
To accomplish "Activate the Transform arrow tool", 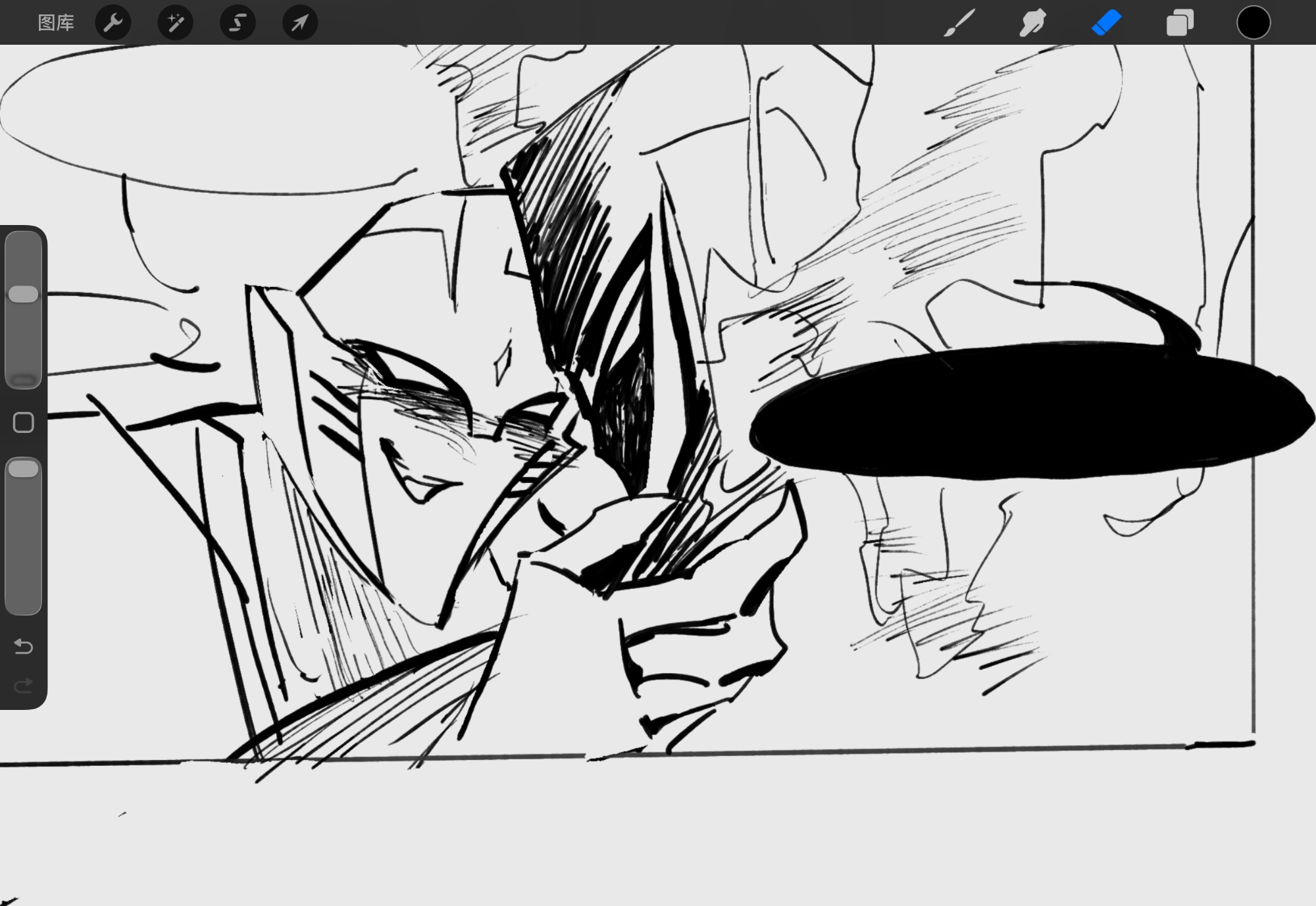I will coord(299,23).
